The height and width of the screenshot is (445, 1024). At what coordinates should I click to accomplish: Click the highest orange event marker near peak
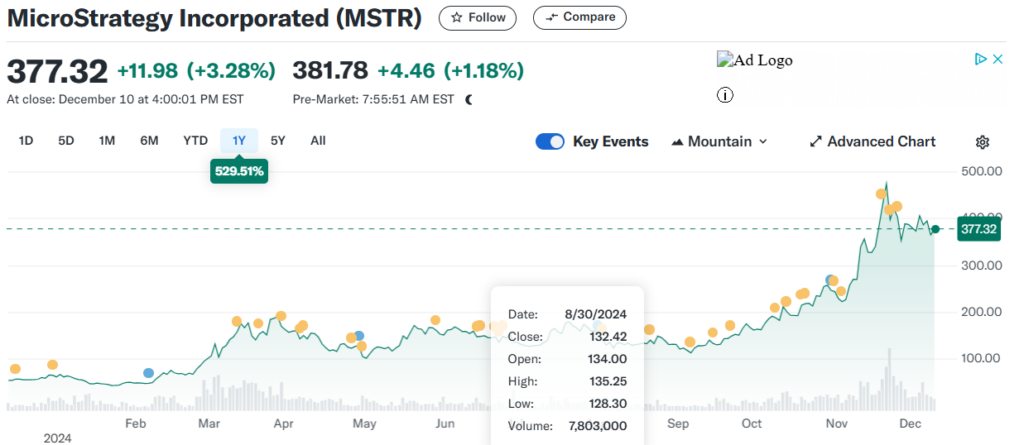point(881,194)
